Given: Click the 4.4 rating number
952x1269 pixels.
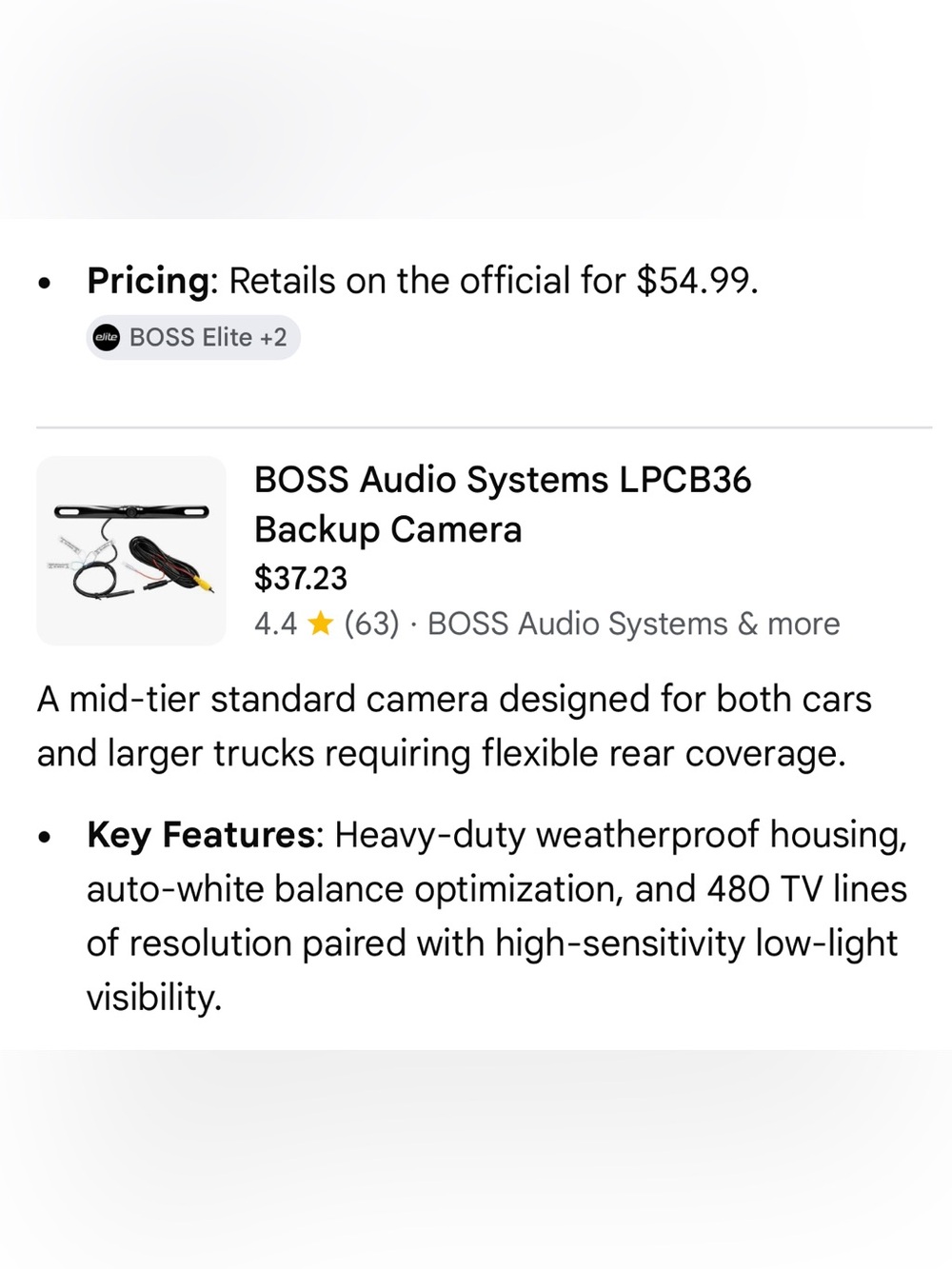Looking at the screenshot, I should 275,624.
